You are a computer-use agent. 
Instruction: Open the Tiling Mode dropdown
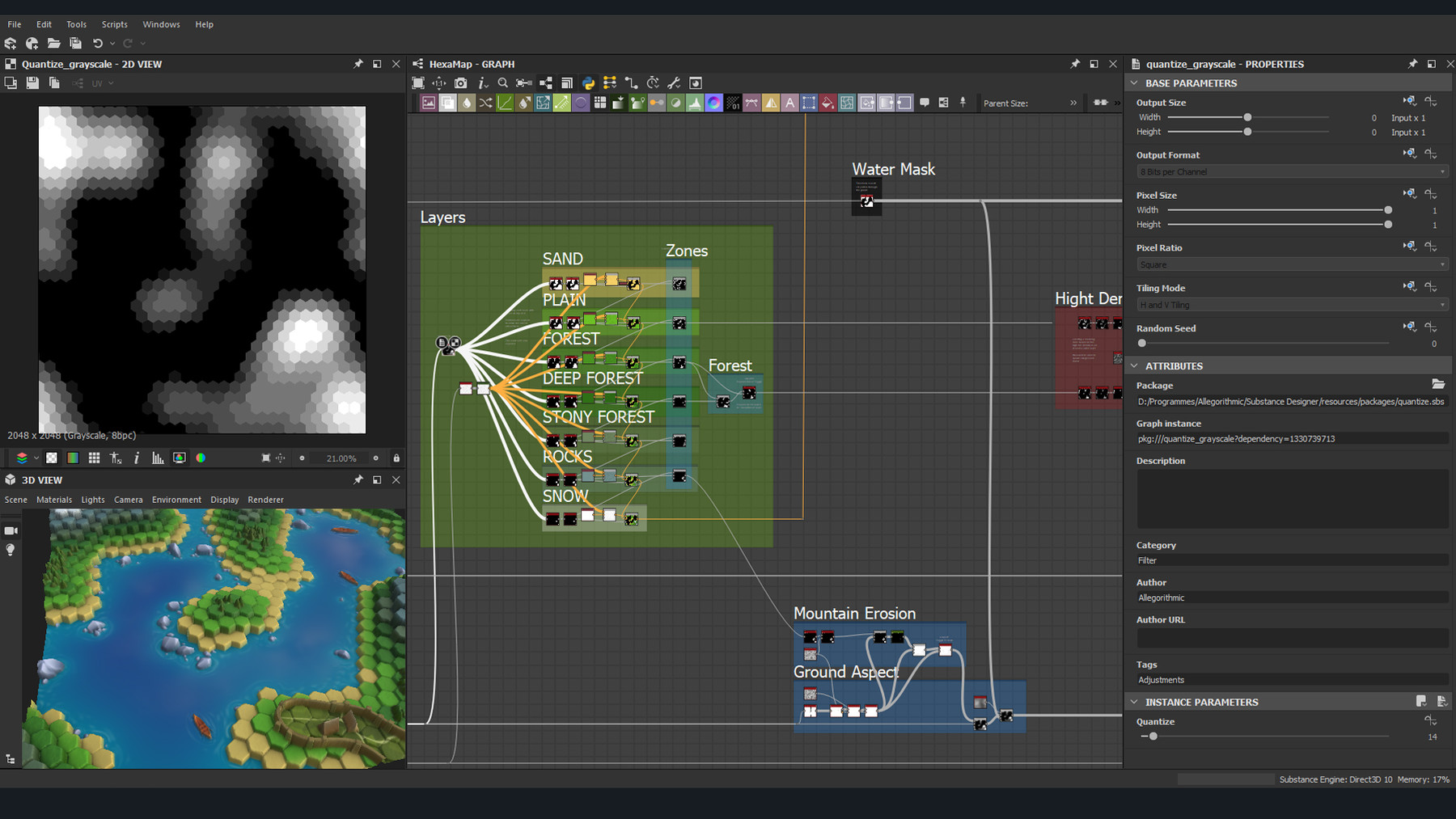coord(1290,305)
